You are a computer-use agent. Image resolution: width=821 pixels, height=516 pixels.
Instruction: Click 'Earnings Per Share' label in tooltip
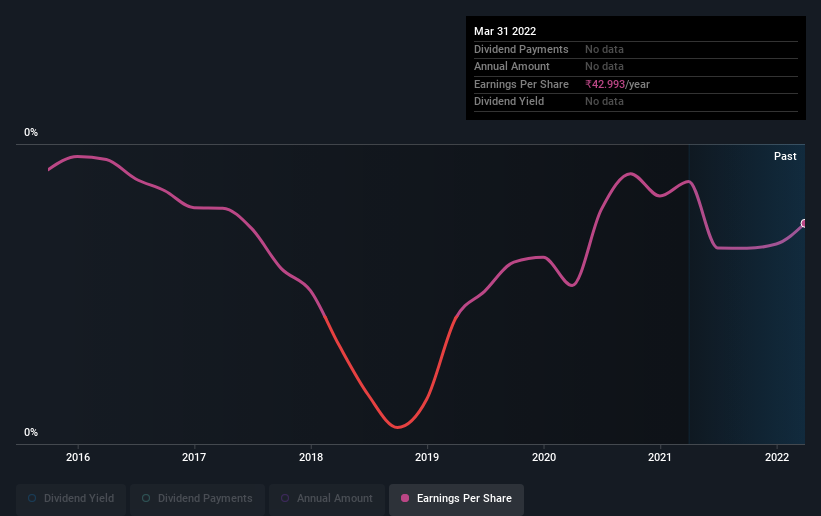pos(521,84)
